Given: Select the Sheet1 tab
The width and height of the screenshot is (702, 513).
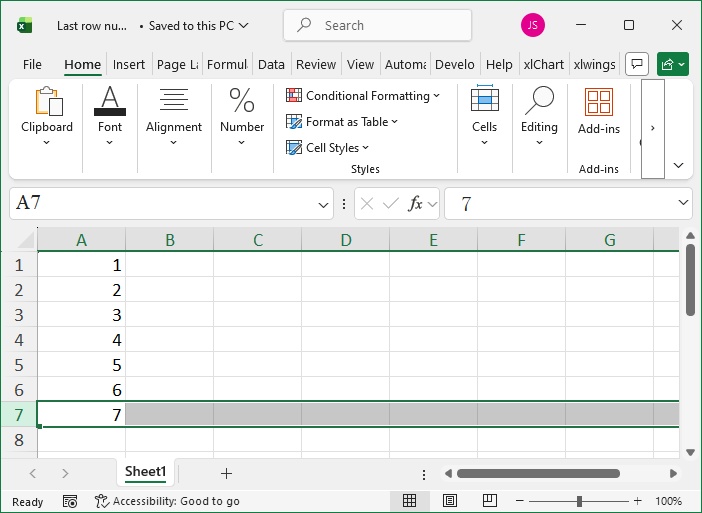Looking at the screenshot, I should click(146, 472).
